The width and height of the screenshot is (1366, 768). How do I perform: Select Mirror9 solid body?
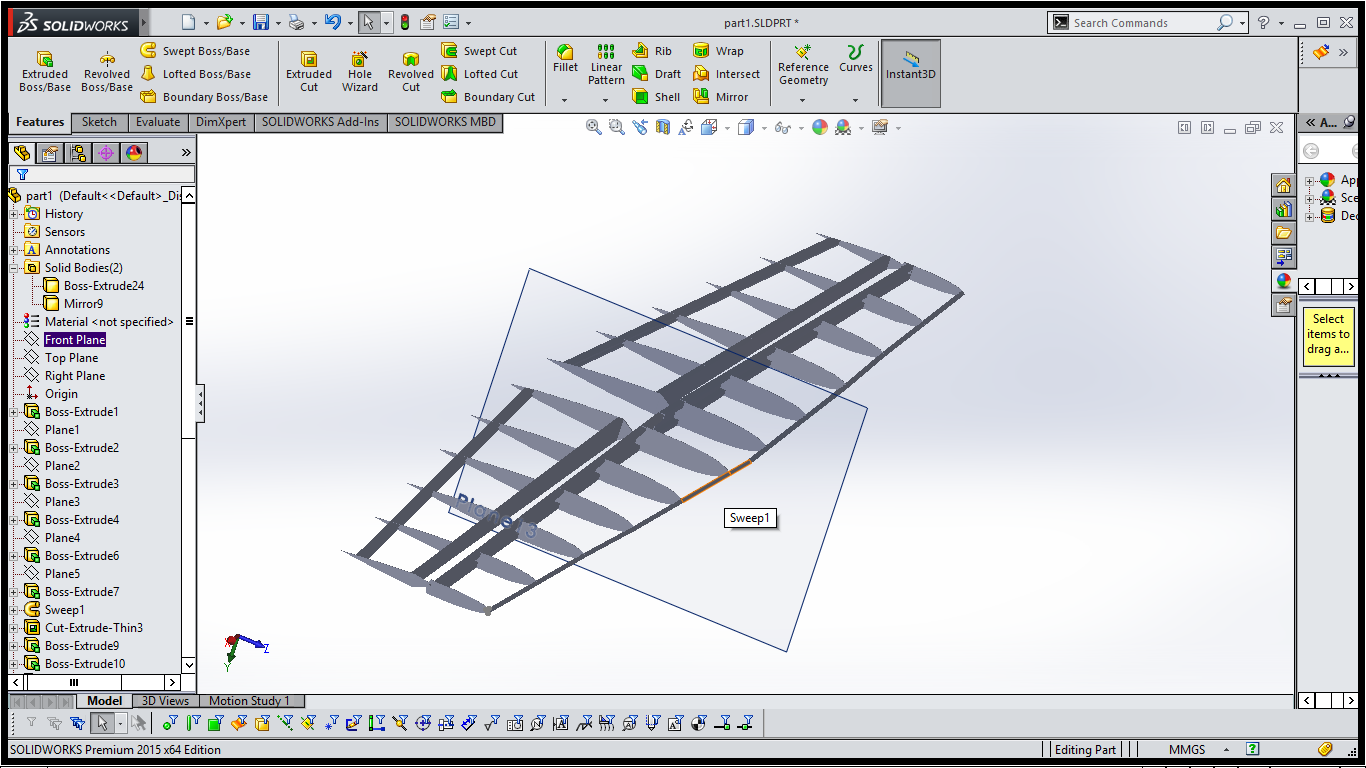(x=83, y=304)
